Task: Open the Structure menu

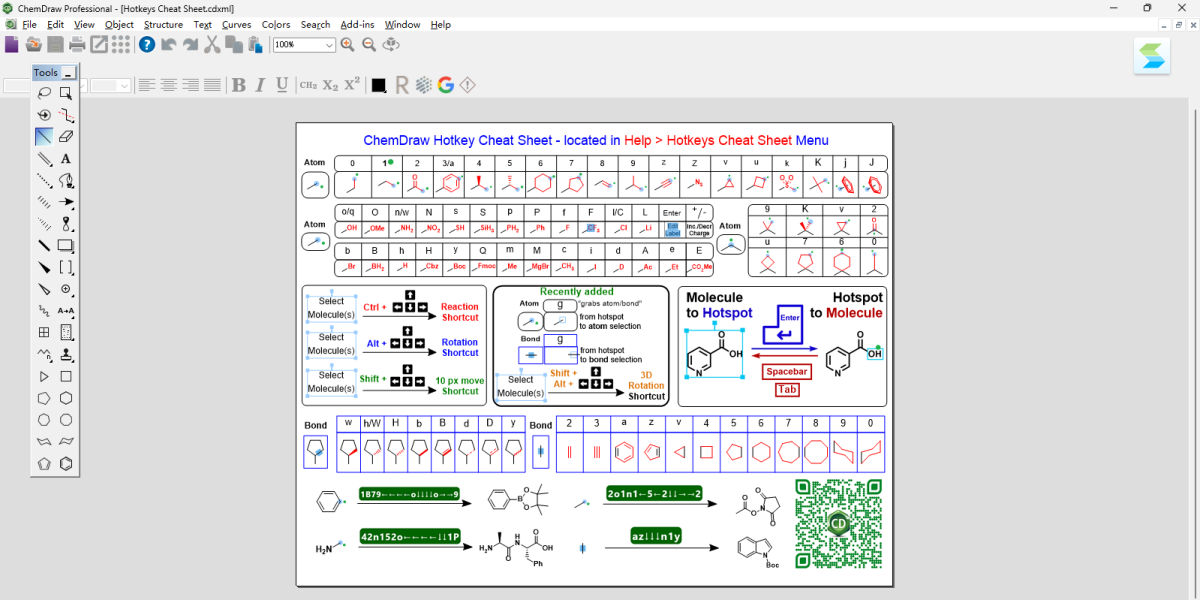Action: point(163,24)
